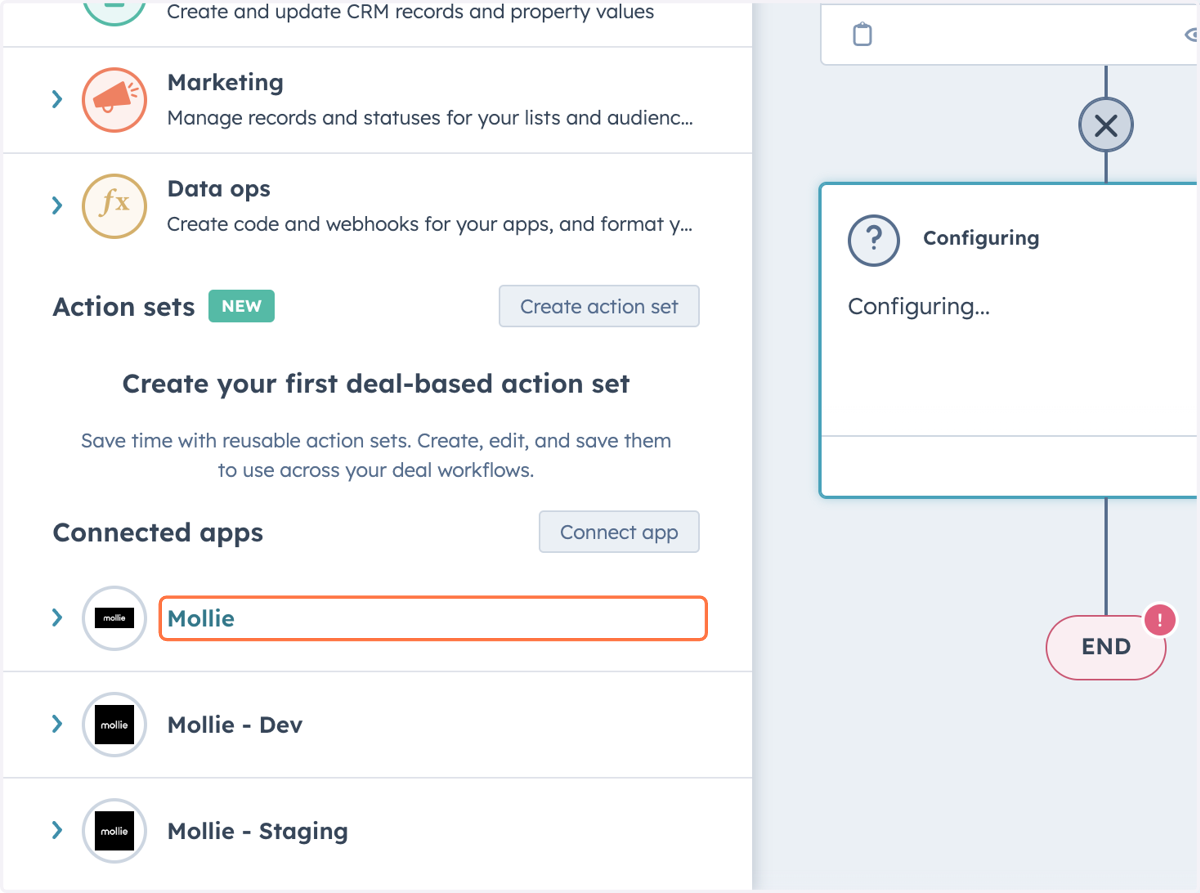1200x893 pixels.
Task: Click 'Manage records and statuses' description text
Action: coord(430,118)
